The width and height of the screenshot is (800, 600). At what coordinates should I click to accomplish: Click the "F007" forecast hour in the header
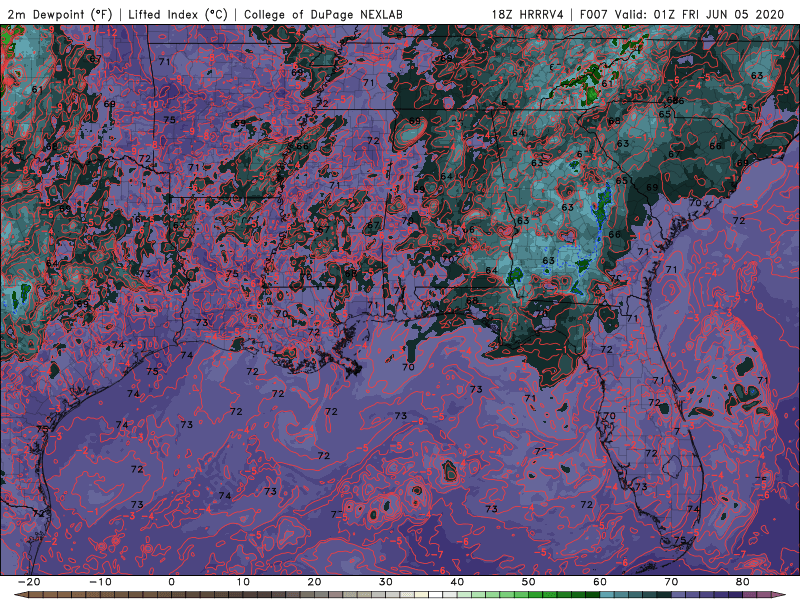pos(595,14)
